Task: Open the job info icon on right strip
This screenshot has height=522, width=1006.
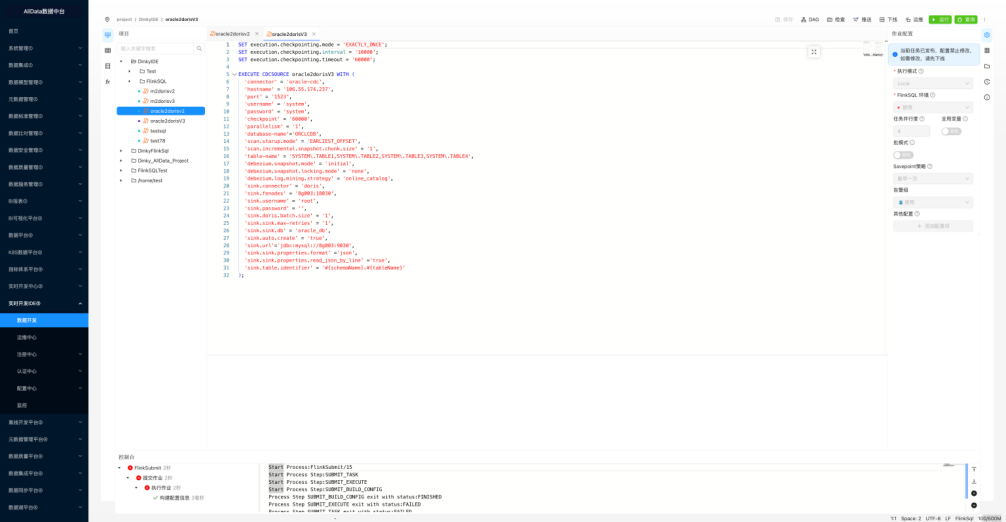Action: [x=987, y=97]
